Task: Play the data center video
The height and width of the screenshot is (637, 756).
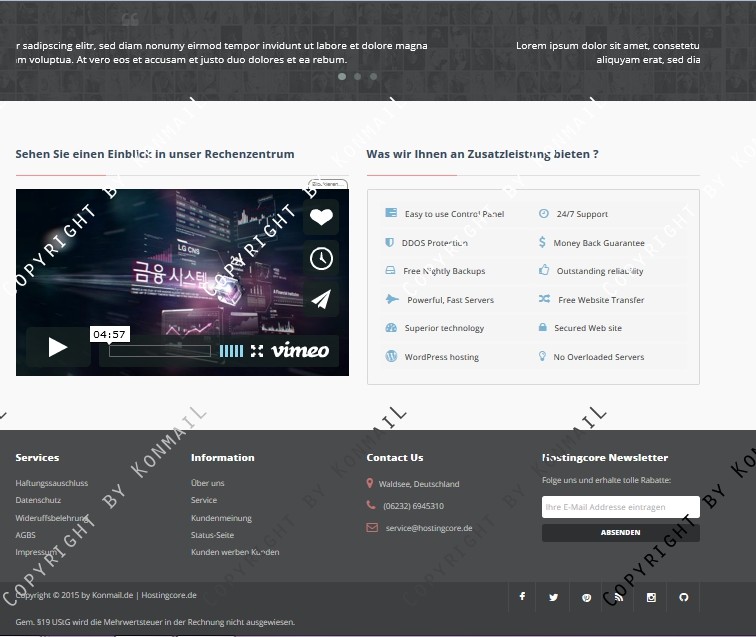Action: 58,347
